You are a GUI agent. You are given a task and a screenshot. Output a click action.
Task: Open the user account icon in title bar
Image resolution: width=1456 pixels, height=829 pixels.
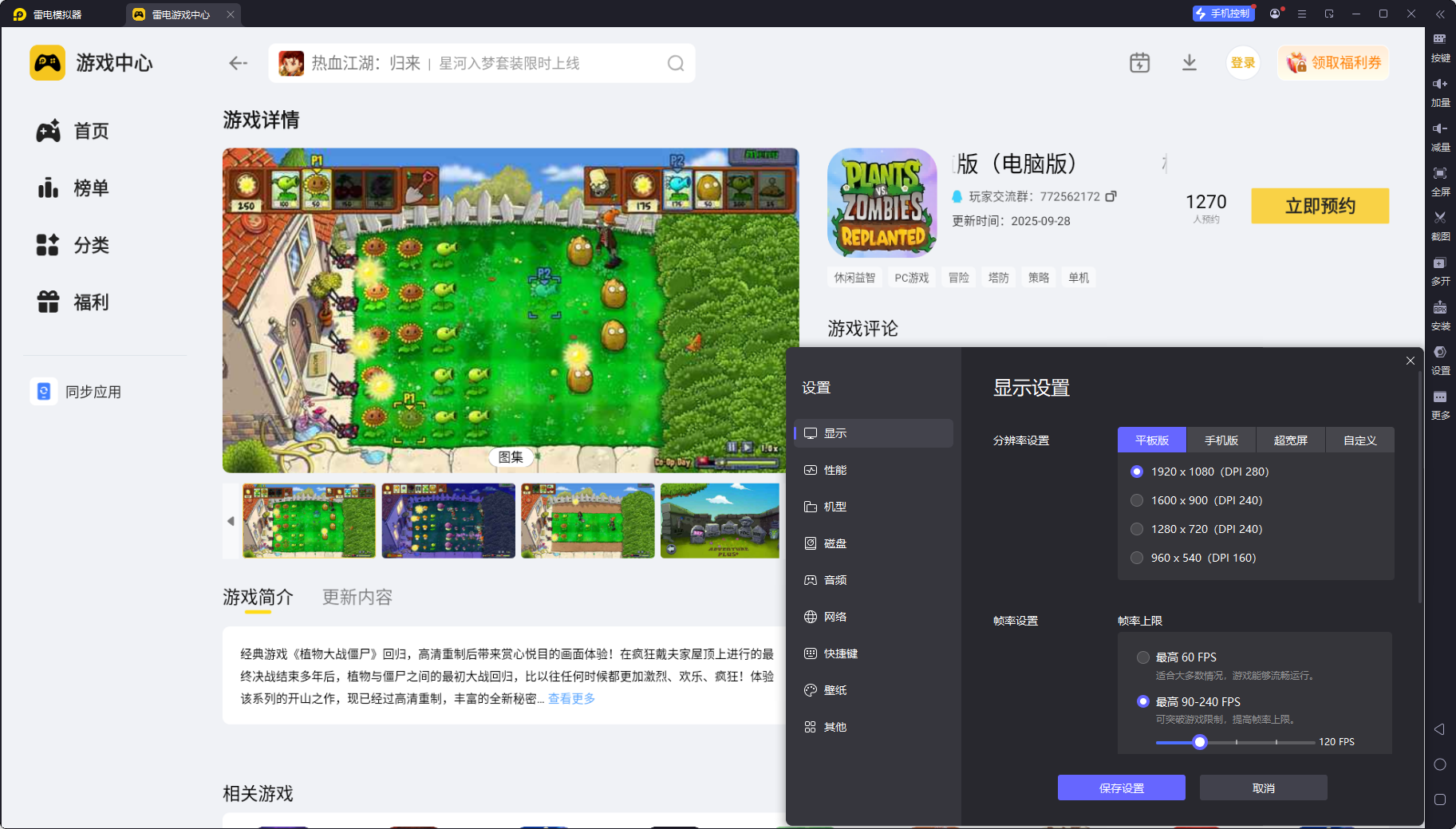1275,14
